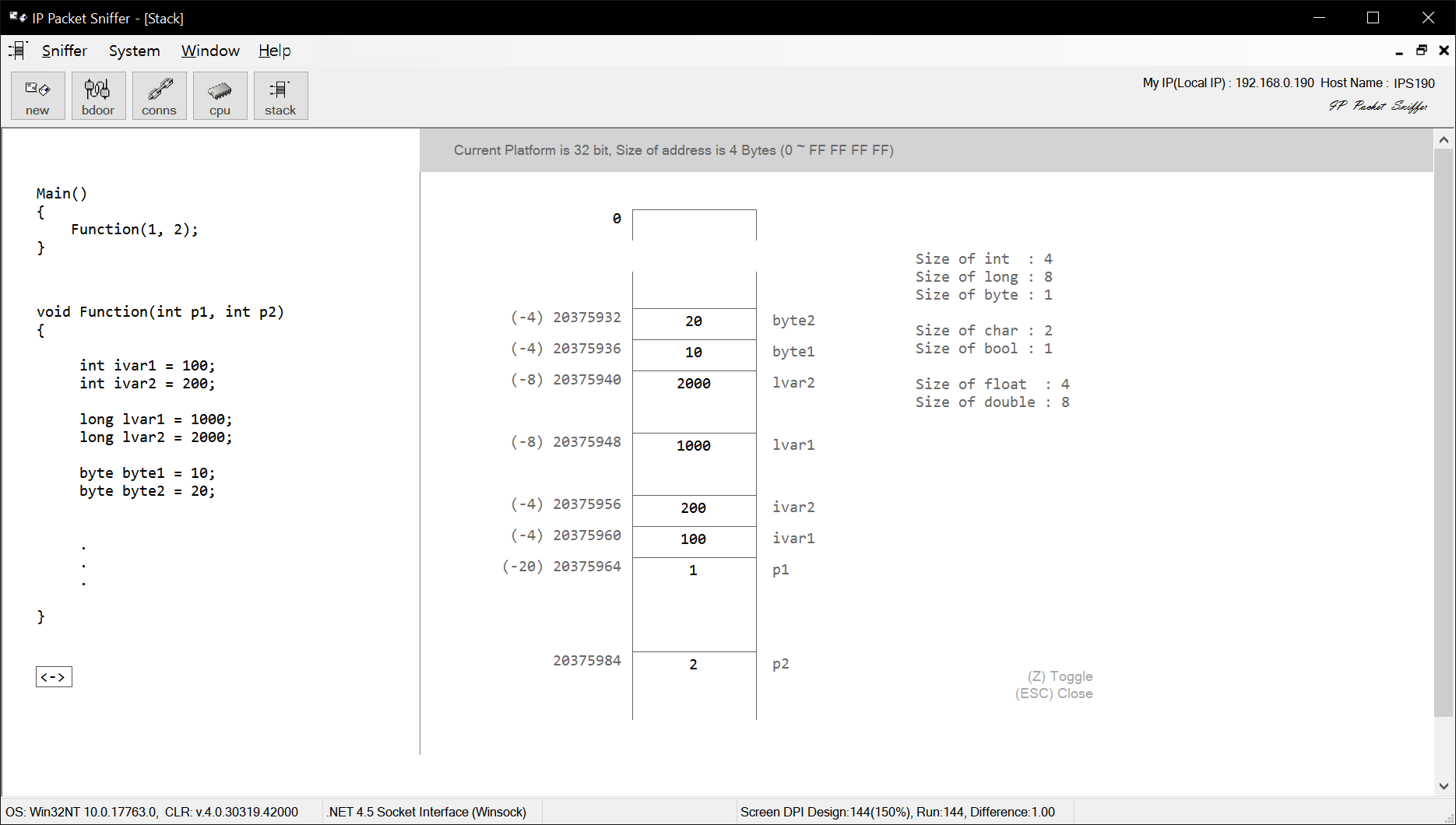
Task: Open the Window menu
Action: pos(209,51)
